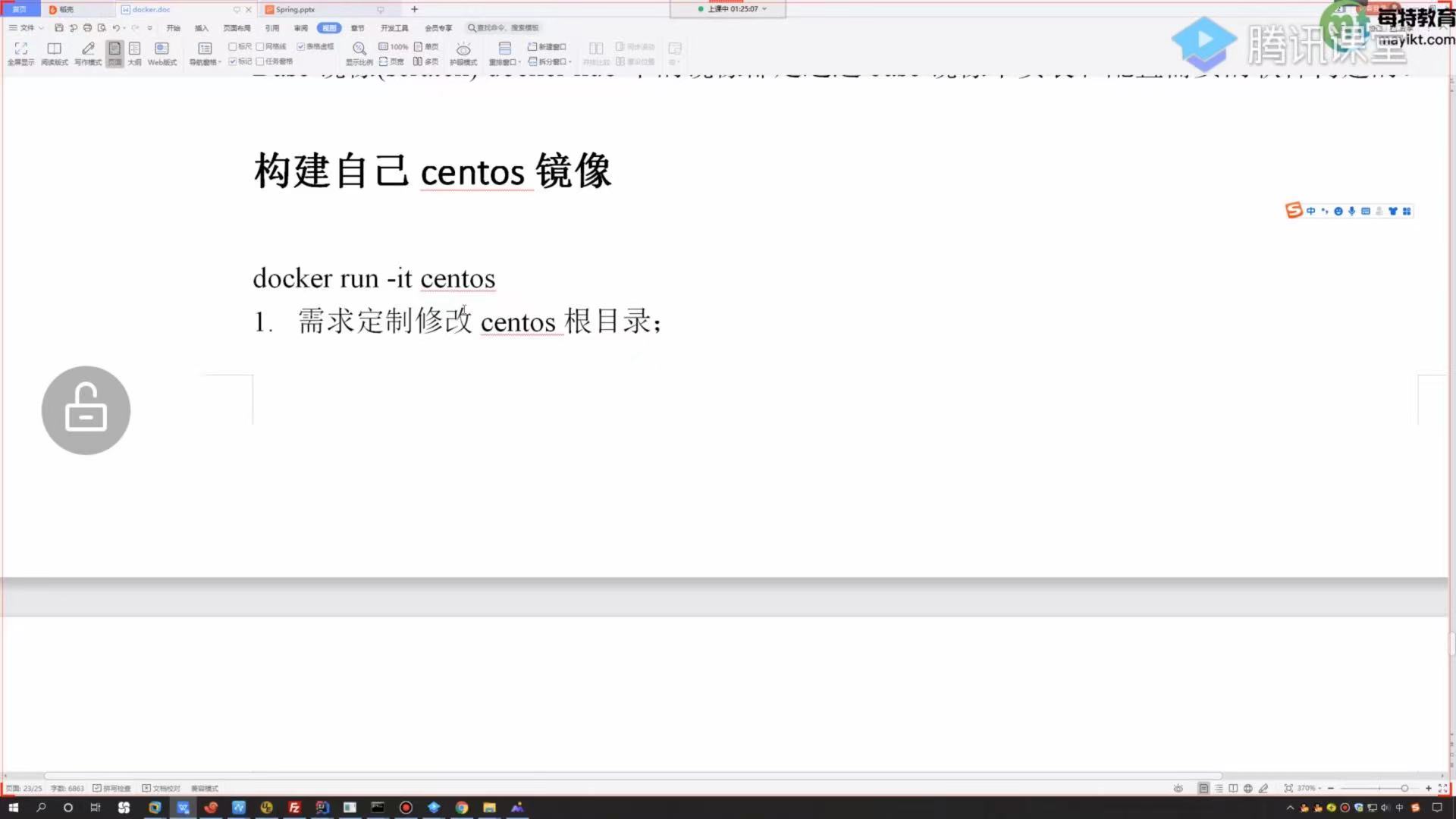This screenshot has height=819, width=1456.
Task: Switch to reading layout mode
Action: [x=54, y=49]
